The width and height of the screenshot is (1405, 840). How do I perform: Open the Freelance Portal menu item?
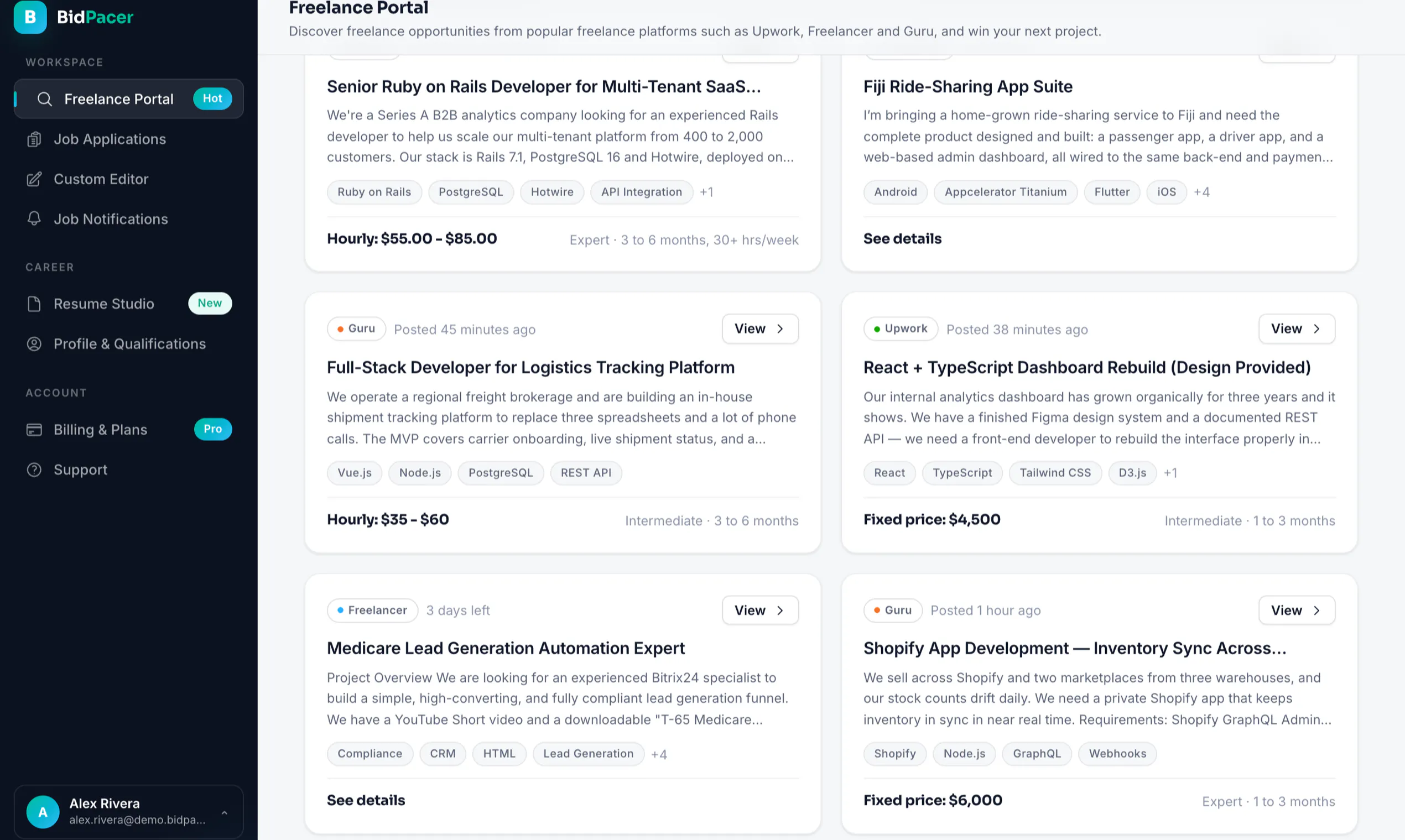point(128,99)
